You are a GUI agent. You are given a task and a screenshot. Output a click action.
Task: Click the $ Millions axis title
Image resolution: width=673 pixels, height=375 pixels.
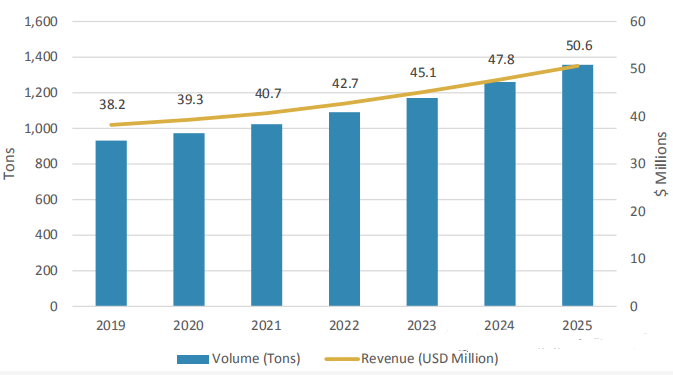(x=661, y=164)
